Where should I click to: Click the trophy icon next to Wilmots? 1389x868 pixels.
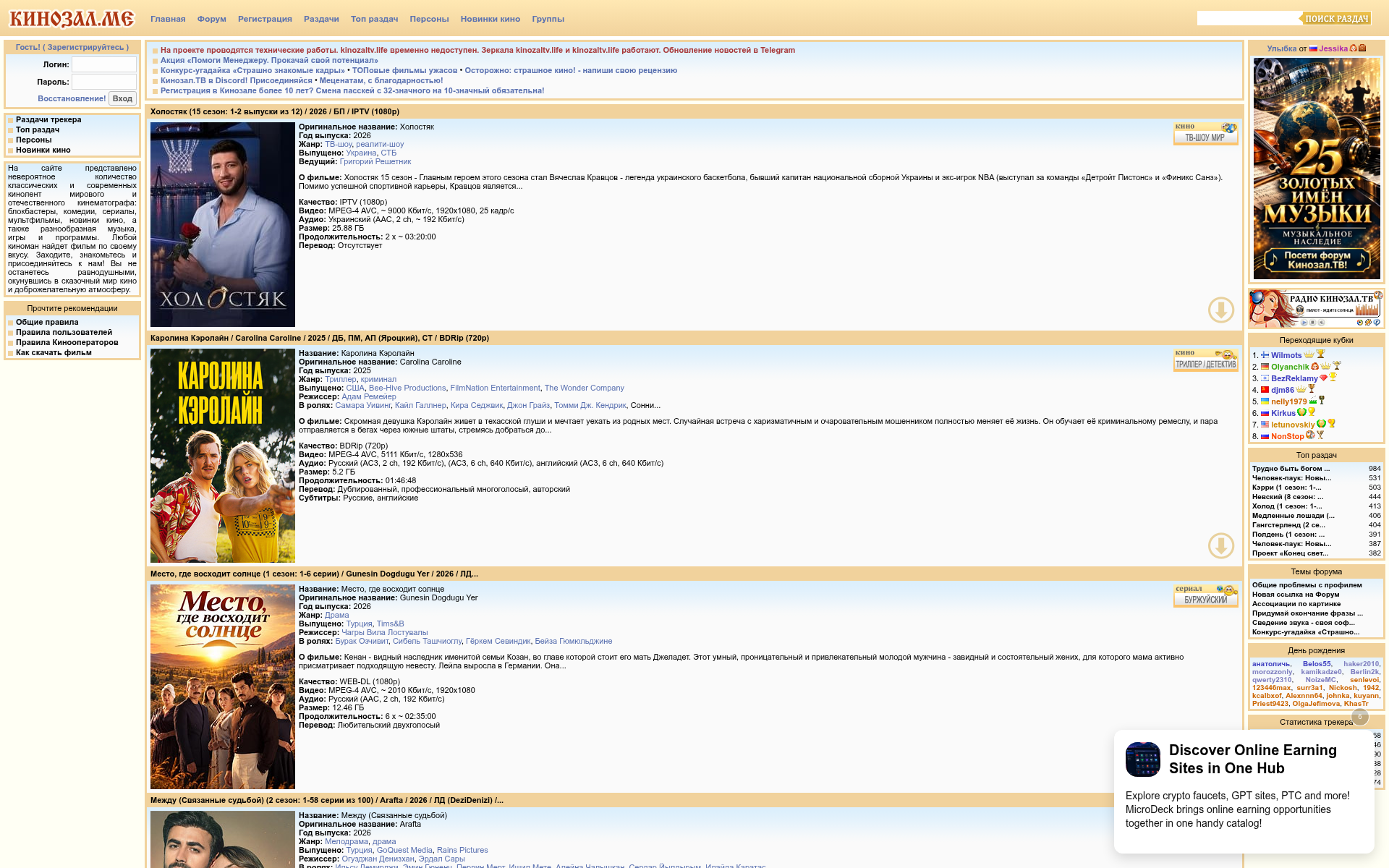(1320, 354)
